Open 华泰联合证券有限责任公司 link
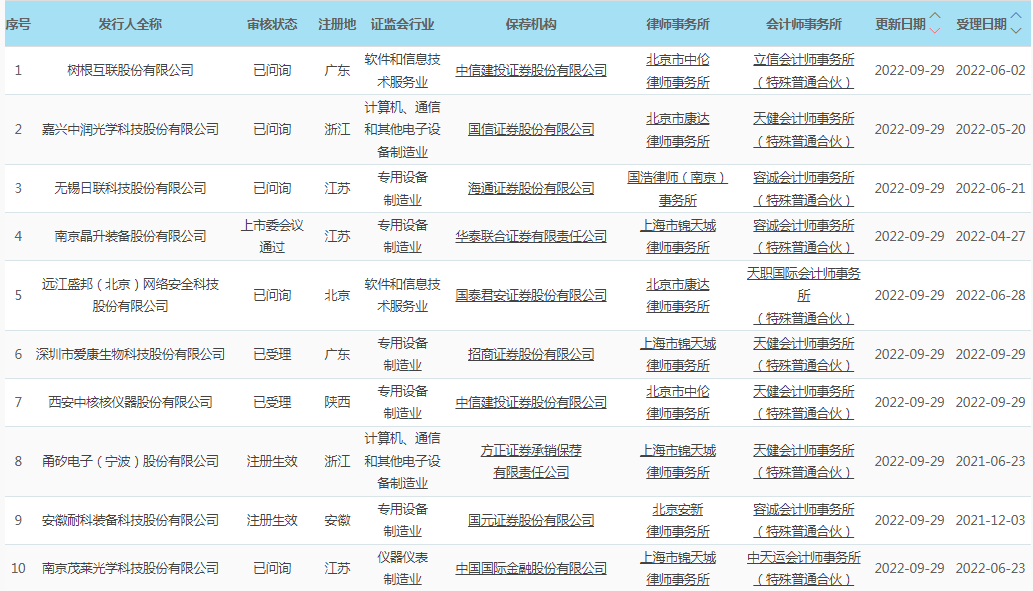This screenshot has width=1033, height=591. click(x=531, y=237)
